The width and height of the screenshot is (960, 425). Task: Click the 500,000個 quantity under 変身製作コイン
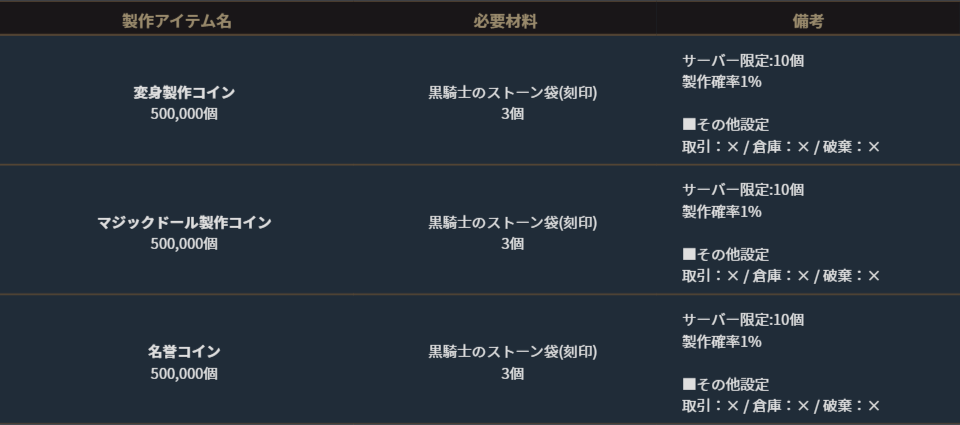pyautogui.click(x=183, y=114)
